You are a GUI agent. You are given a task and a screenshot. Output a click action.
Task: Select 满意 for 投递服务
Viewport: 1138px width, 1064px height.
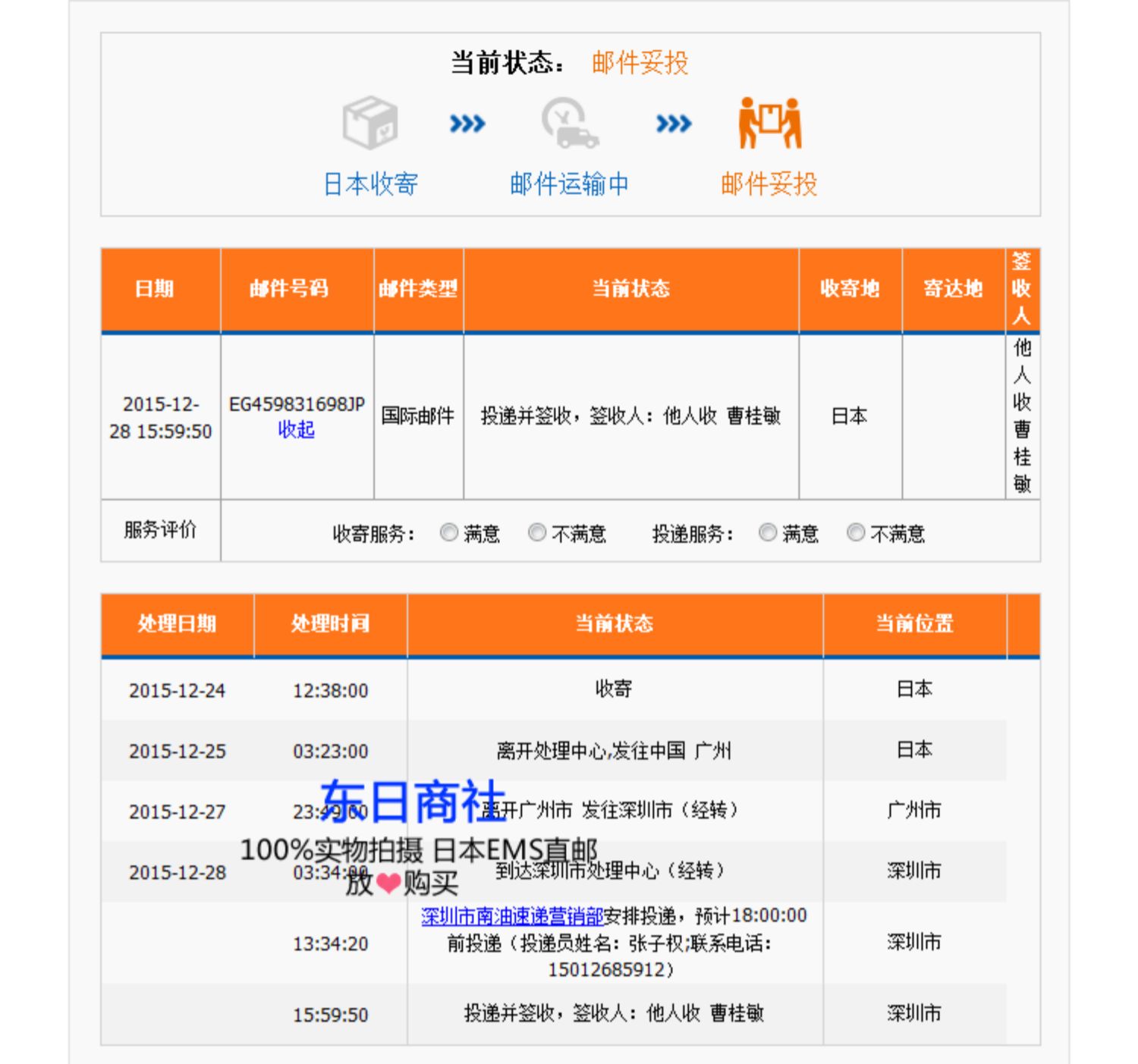(x=768, y=533)
